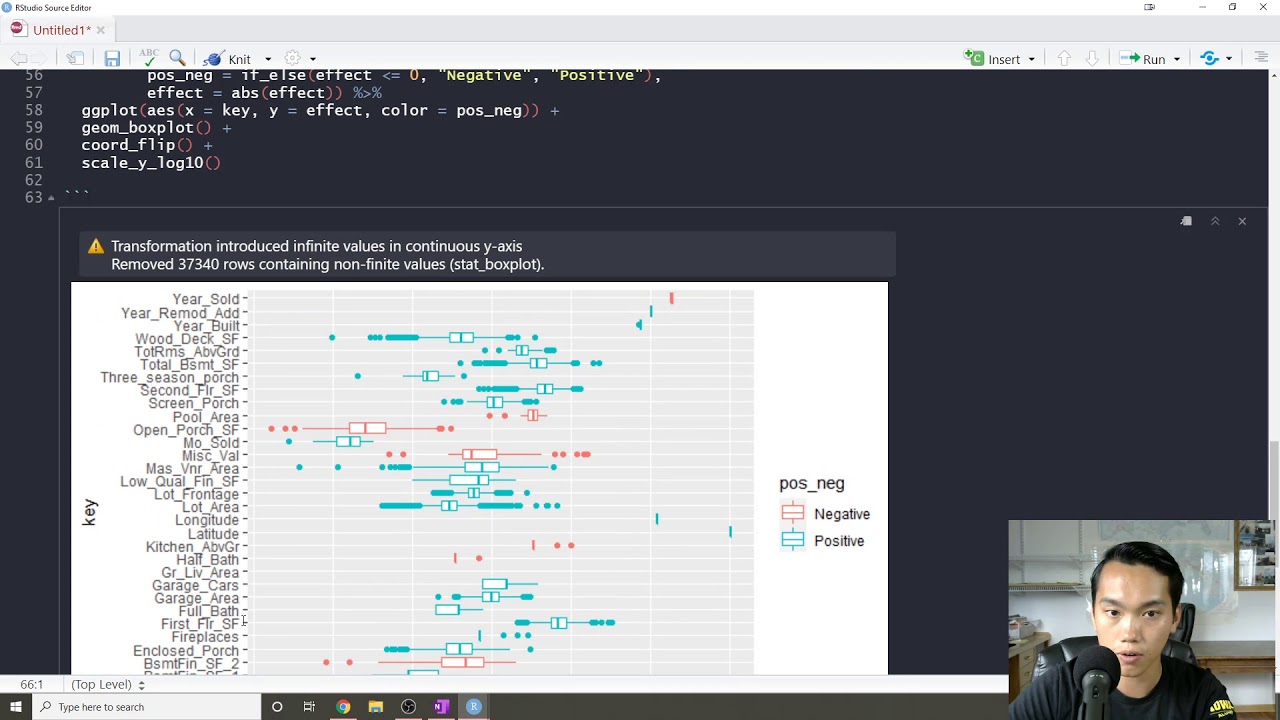Click the Go forward navigation arrow

(37, 59)
